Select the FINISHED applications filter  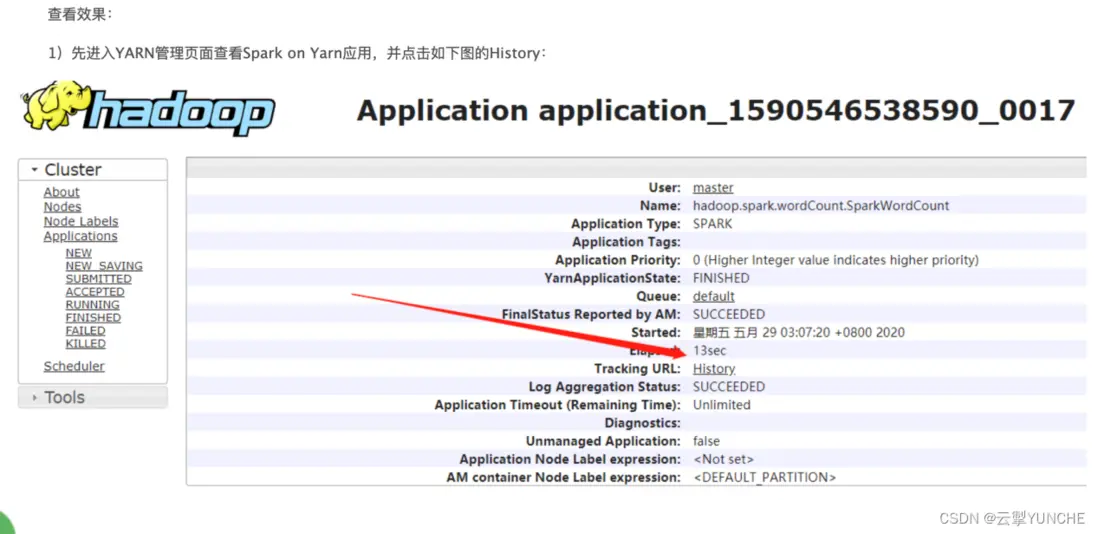coord(93,318)
